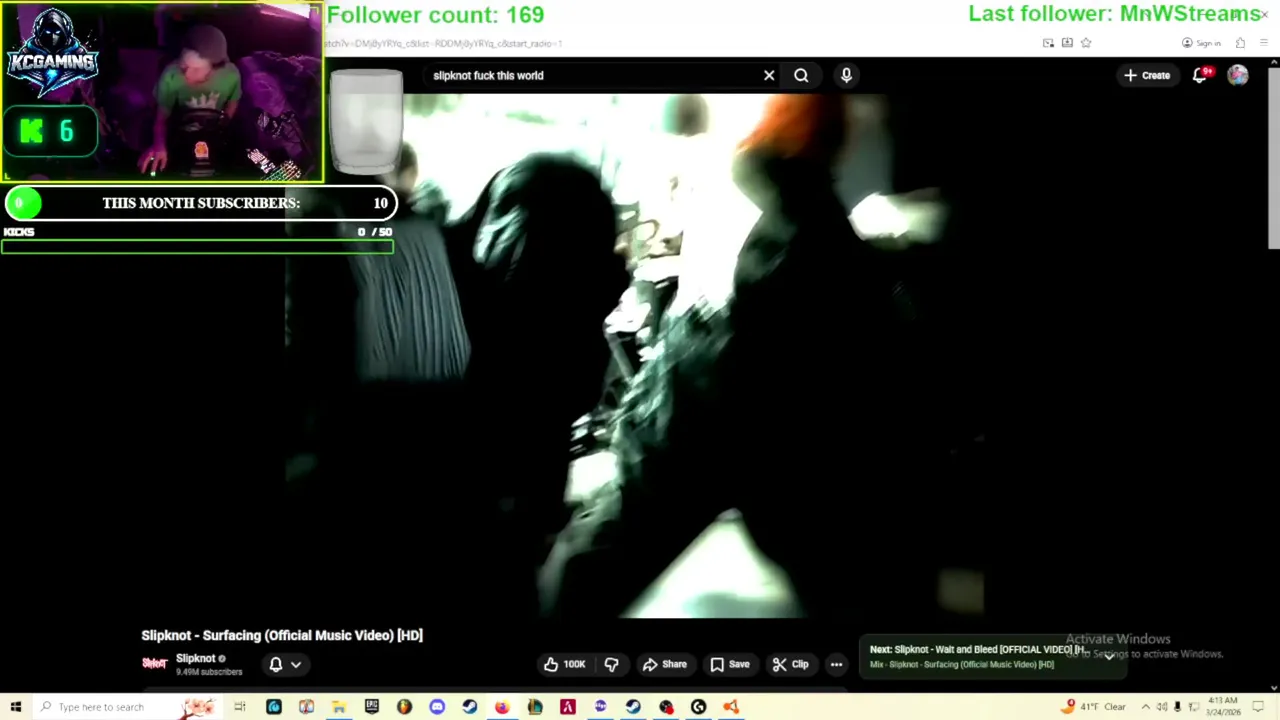The width and height of the screenshot is (1280, 720).
Task: Clear the YouTube search box text
Action: [x=769, y=75]
